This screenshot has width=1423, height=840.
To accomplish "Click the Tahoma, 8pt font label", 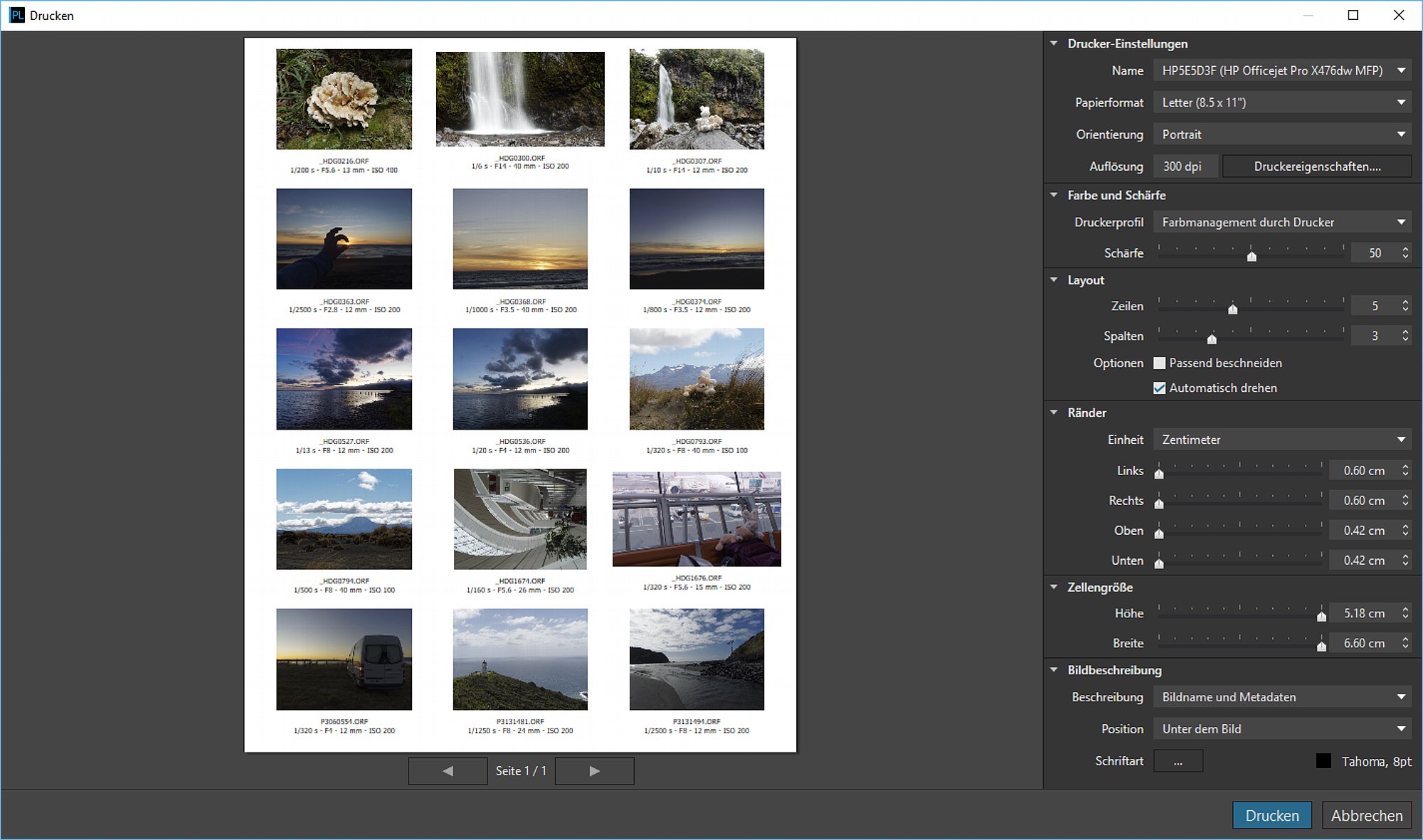I will [1377, 762].
